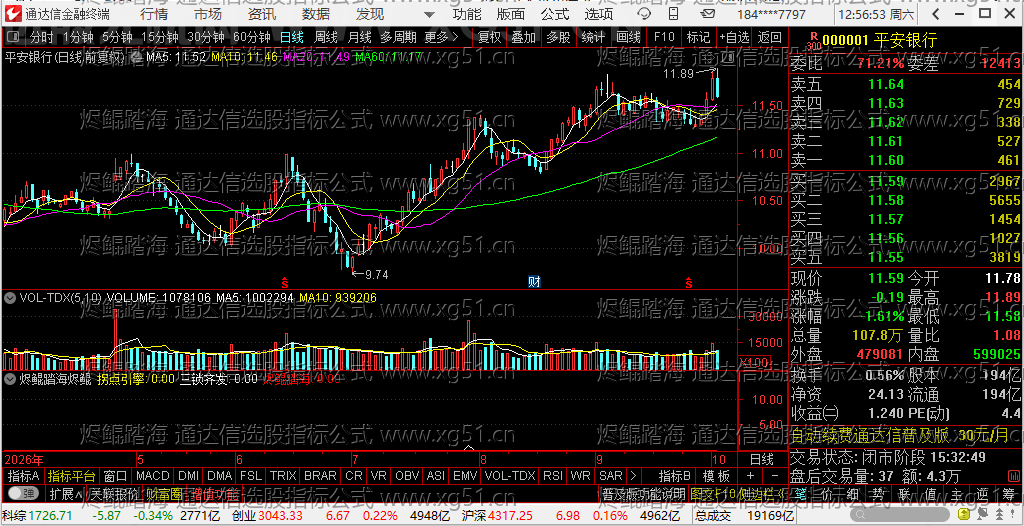Click the plus button next to 模板

750,476
